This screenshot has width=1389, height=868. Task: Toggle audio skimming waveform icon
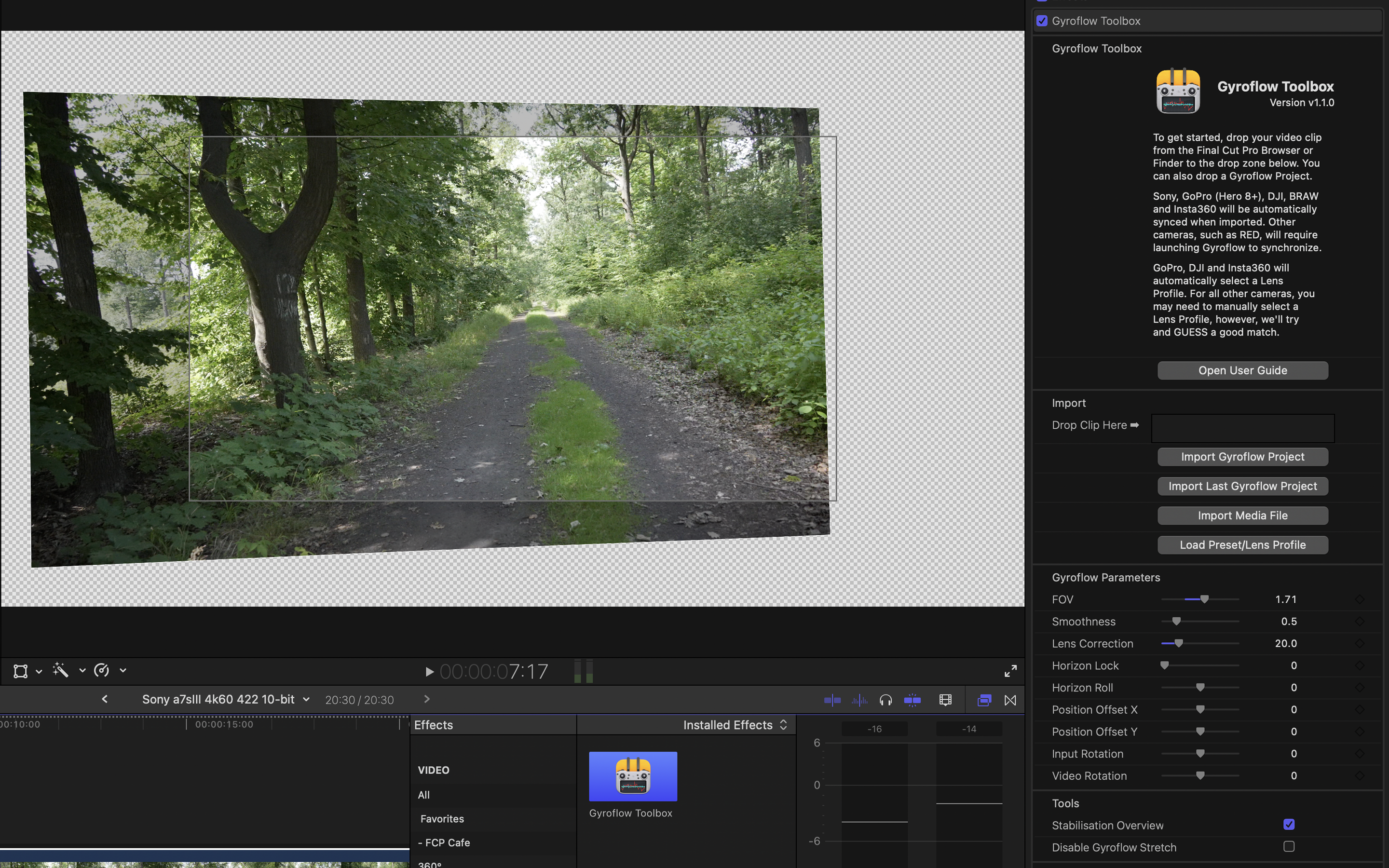(858, 700)
